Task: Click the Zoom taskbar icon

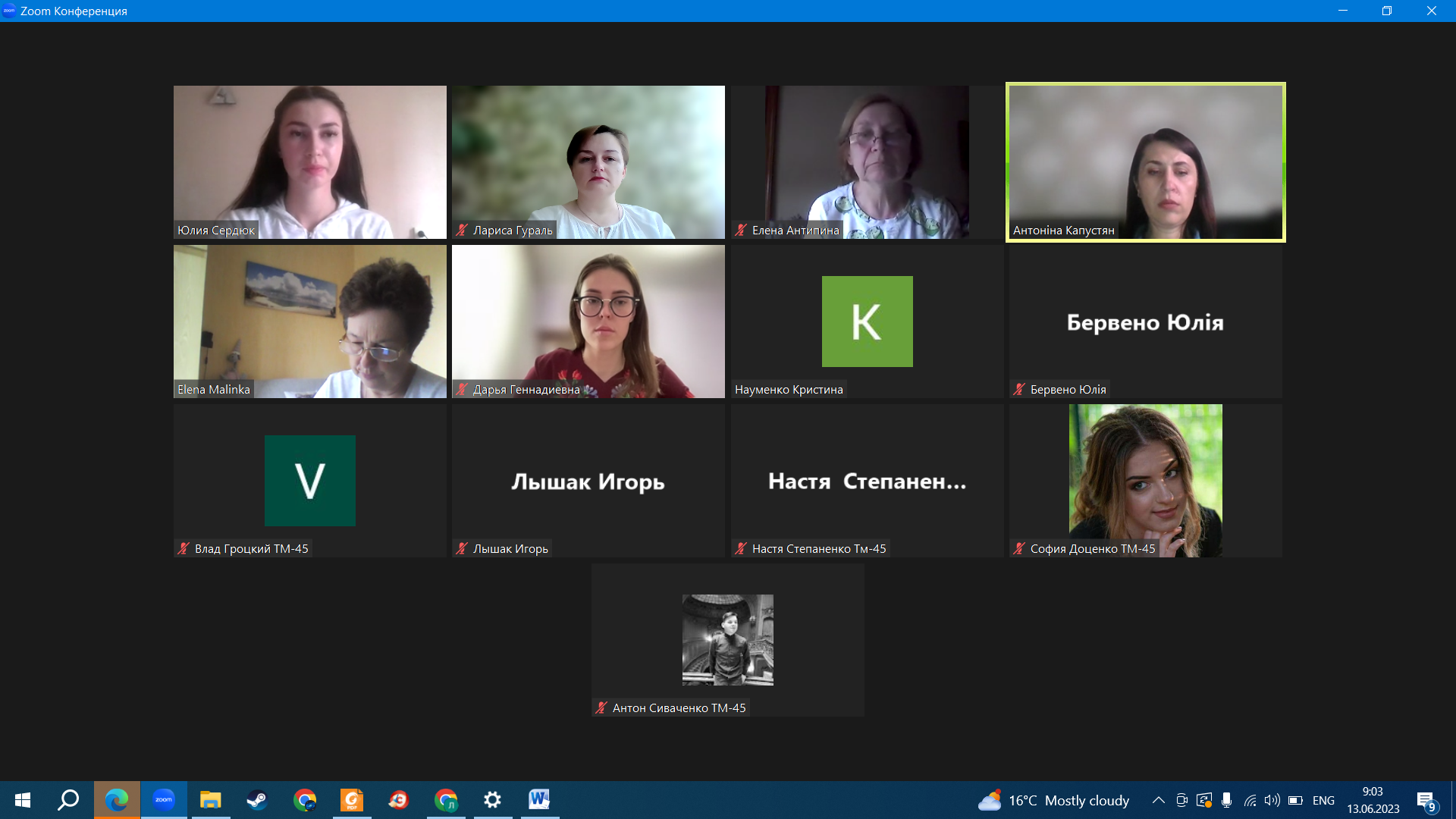Action: [x=164, y=800]
